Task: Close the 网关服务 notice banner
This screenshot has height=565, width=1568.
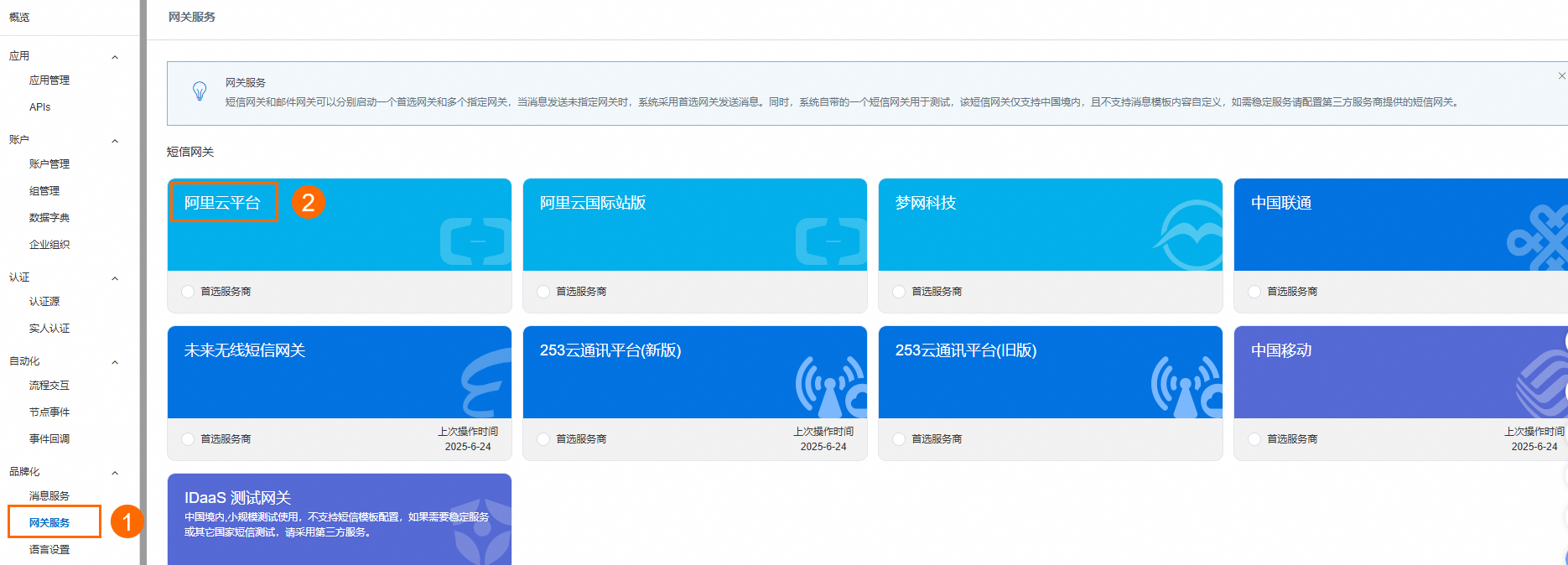Action: click(x=1561, y=76)
